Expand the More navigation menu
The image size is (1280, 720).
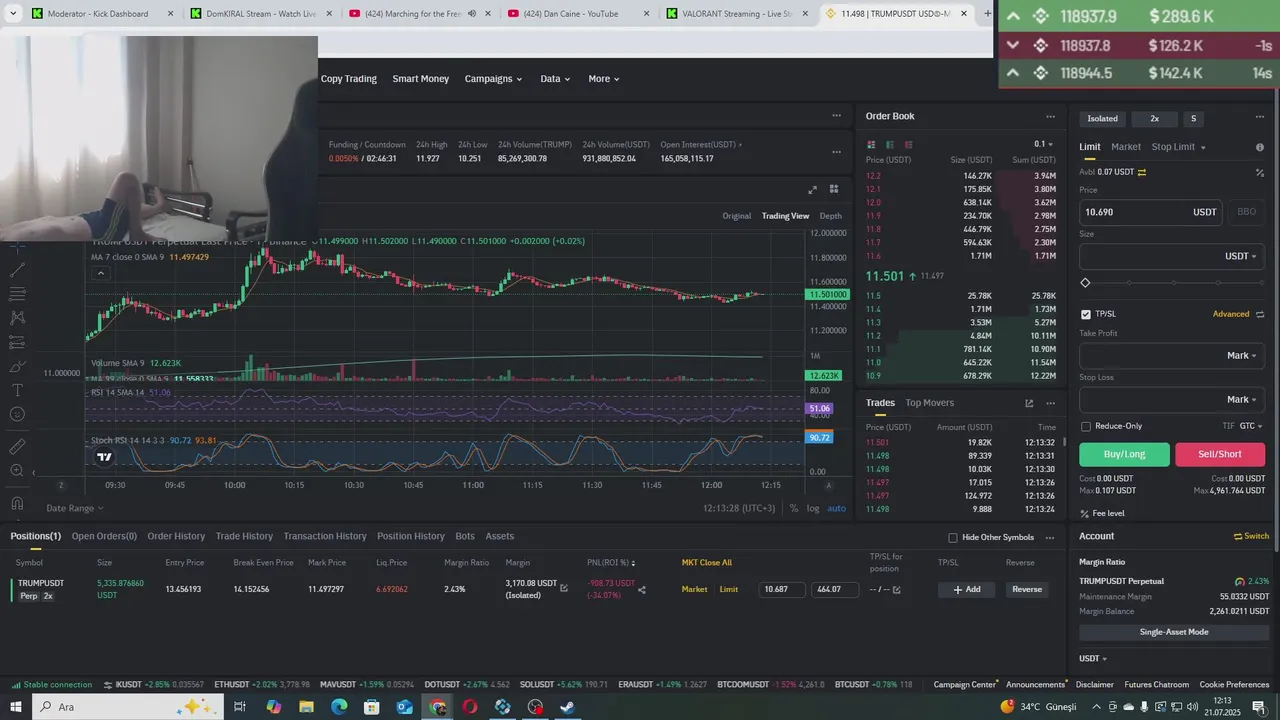[x=604, y=79]
